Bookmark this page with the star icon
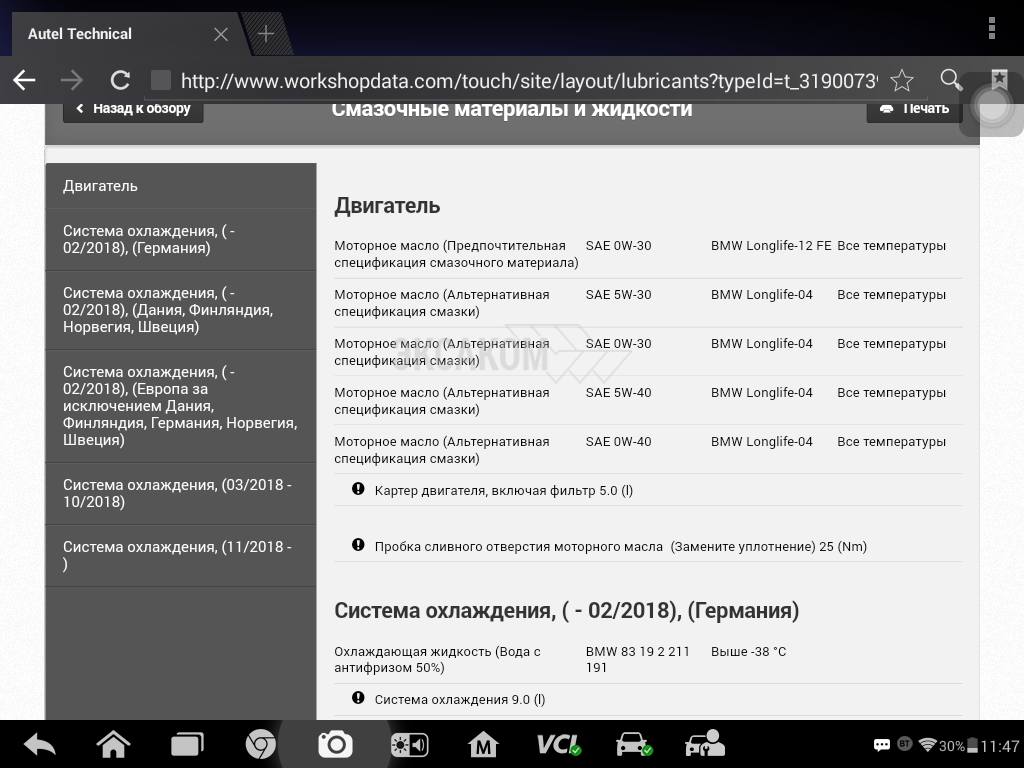The height and width of the screenshot is (768, 1024). click(901, 80)
